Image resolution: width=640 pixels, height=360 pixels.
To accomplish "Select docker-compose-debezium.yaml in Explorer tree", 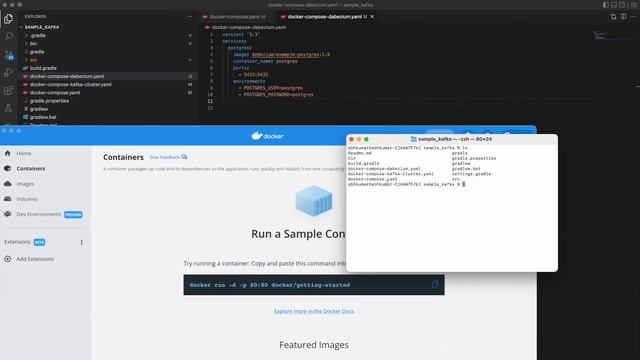I will (x=67, y=76).
